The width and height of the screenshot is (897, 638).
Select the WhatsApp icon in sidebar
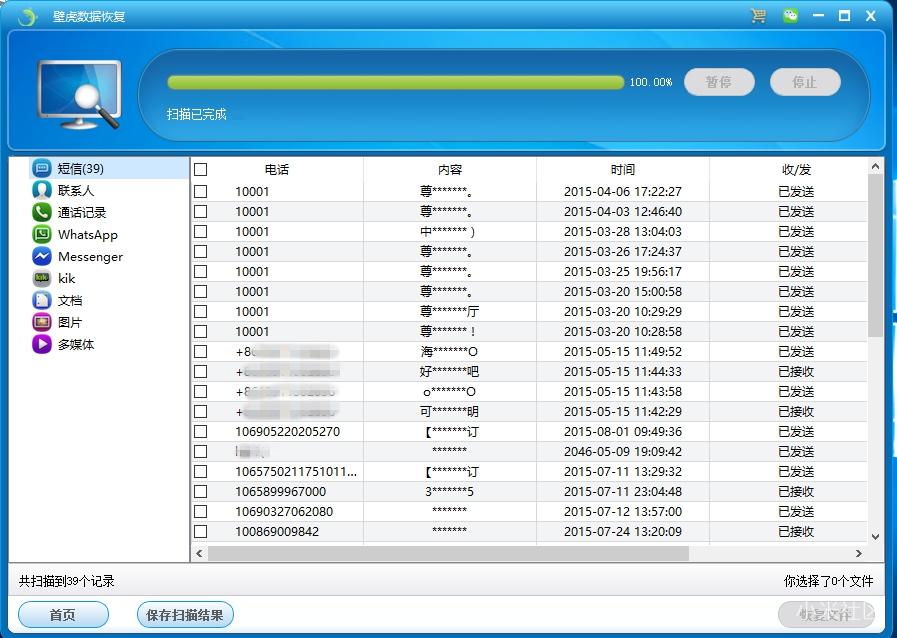(x=42, y=234)
